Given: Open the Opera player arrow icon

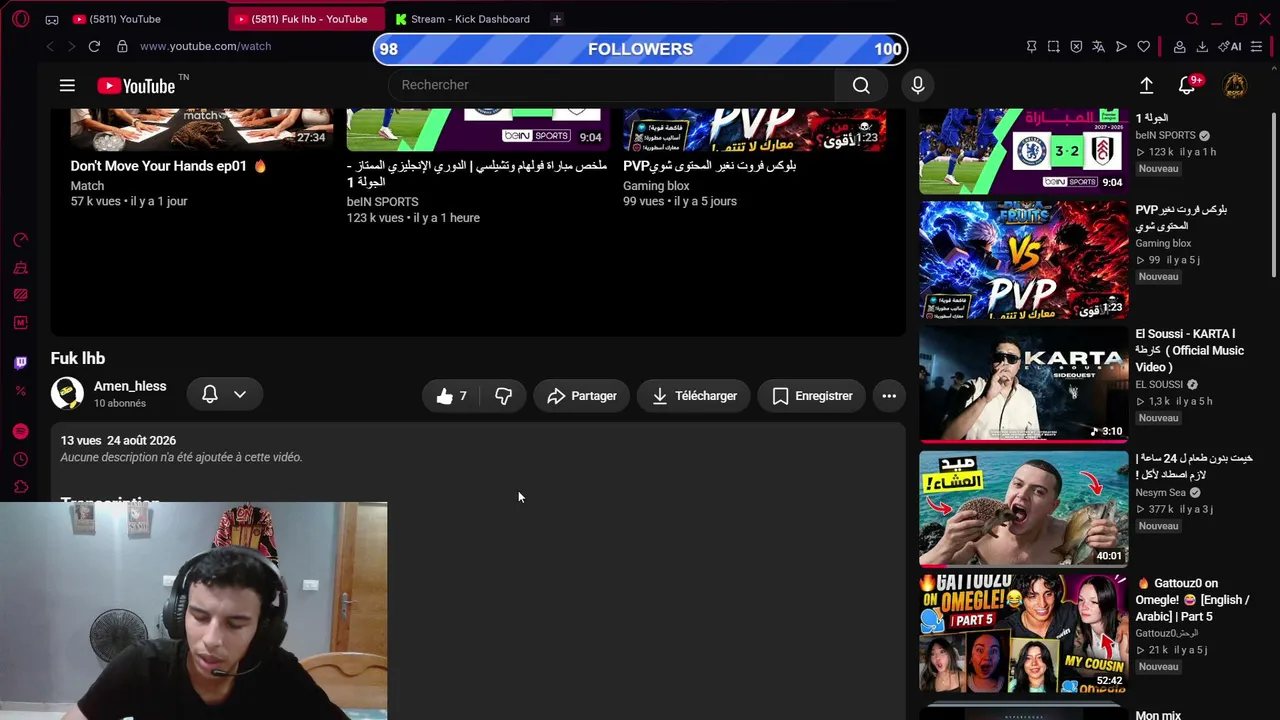Looking at the screenshot, I should [x=1121, y=46].
